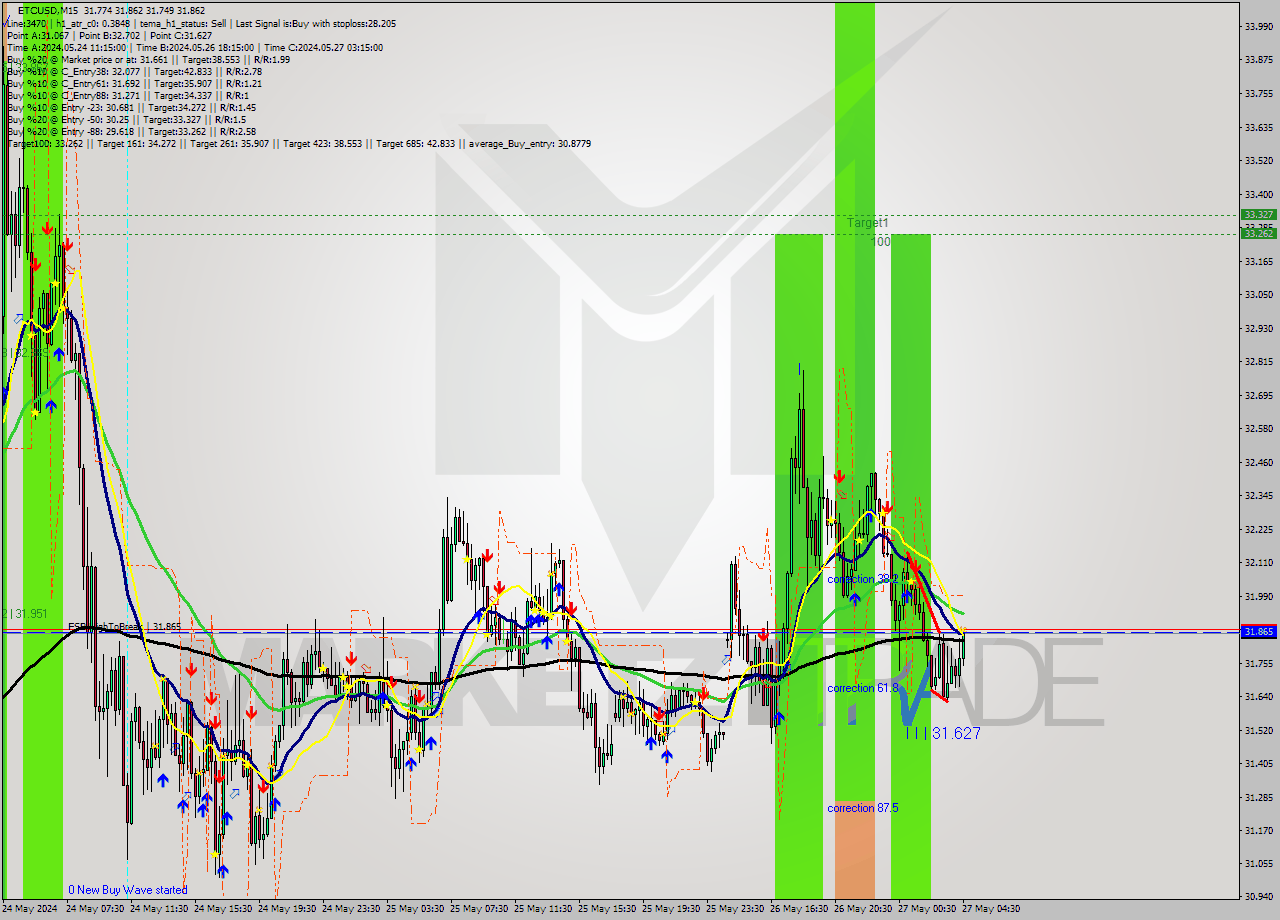
Task: Click the 32.110 price axis label
Action: pyautogui.click(x=1258, y=562)
